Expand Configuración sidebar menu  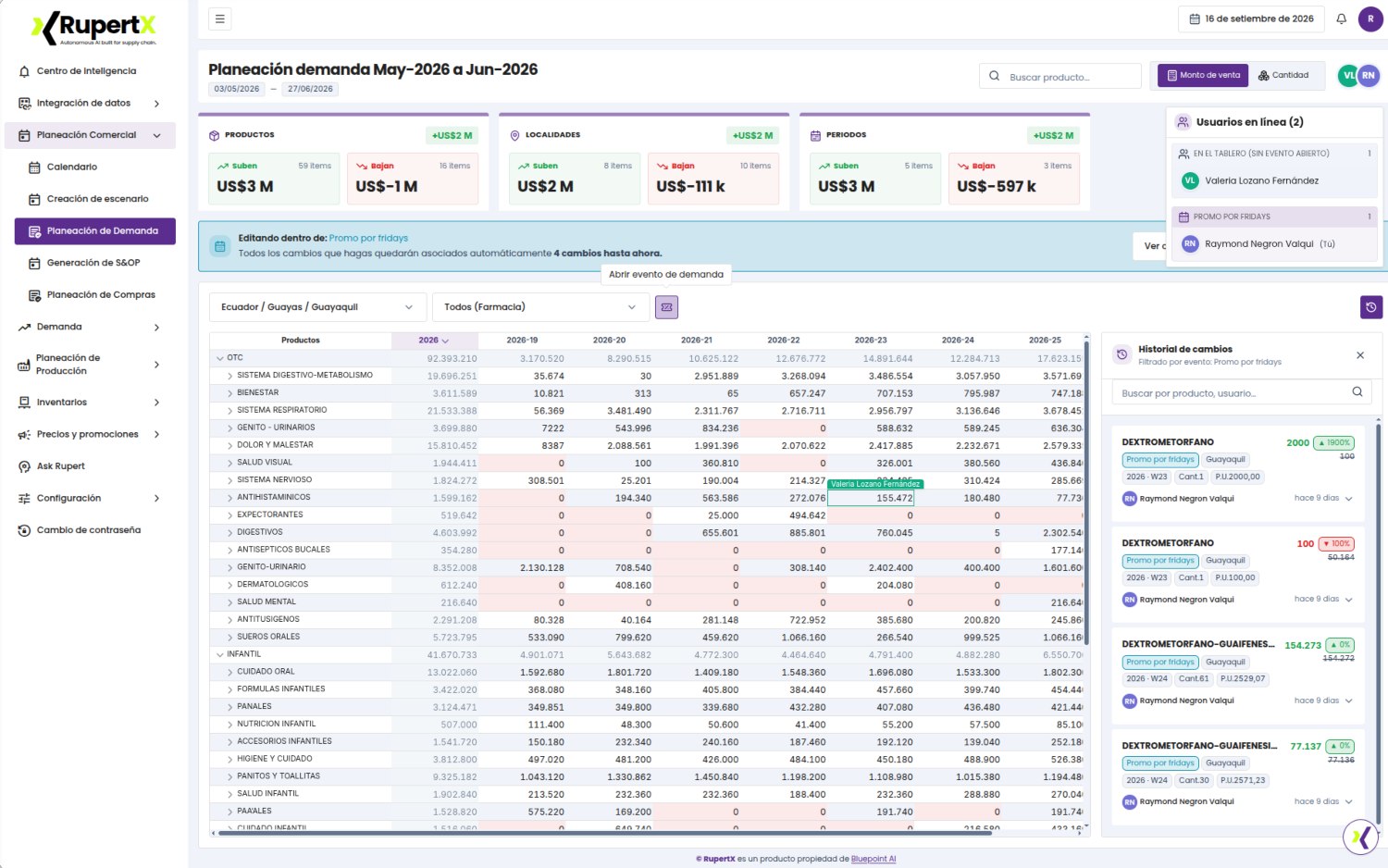coord(90,499)
